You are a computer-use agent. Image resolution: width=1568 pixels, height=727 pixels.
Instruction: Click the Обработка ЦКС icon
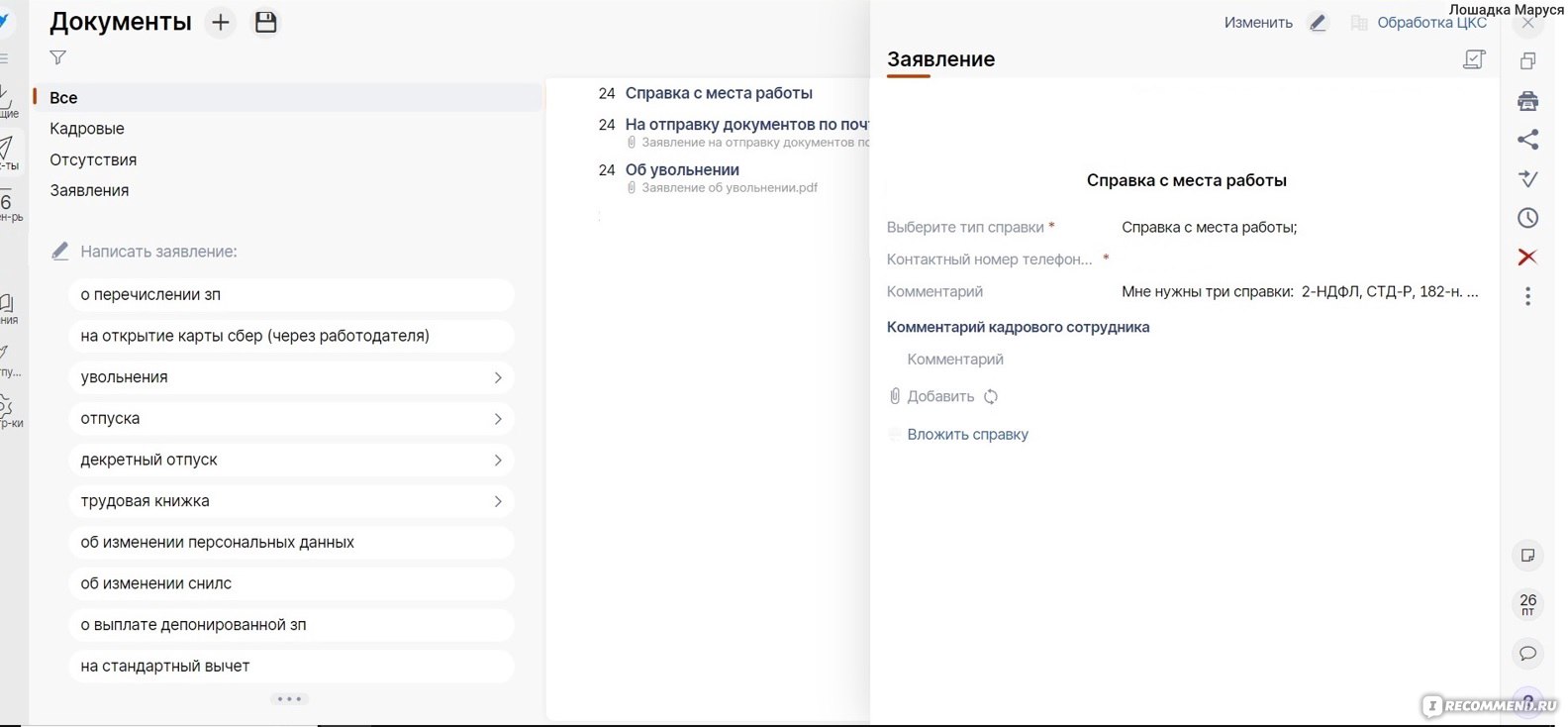click(1359, 23)
